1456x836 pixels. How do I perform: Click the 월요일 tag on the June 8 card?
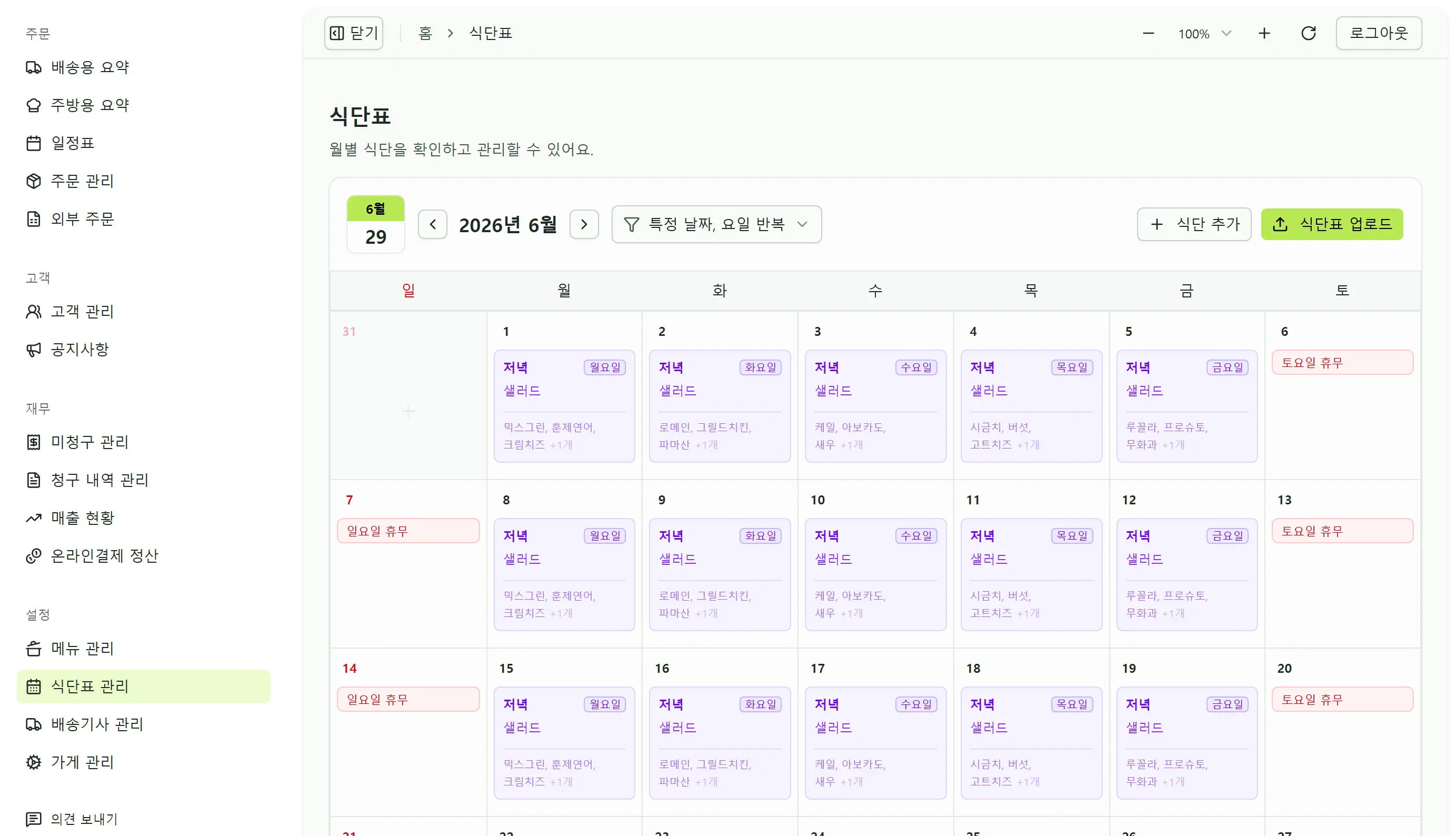pyautogui.click(x=605, y=536)
